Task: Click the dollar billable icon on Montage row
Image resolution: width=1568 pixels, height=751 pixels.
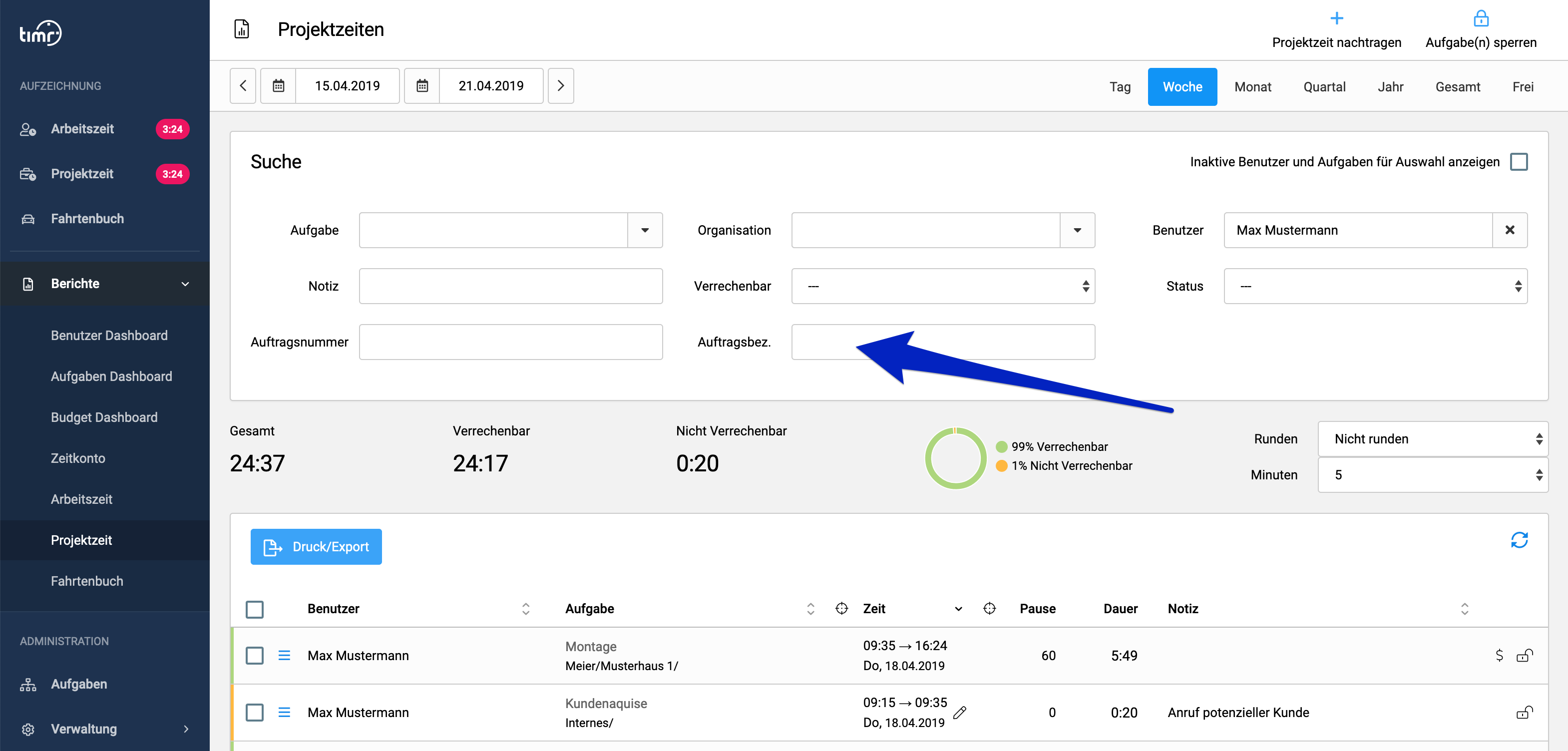Action: (1499, 656)
